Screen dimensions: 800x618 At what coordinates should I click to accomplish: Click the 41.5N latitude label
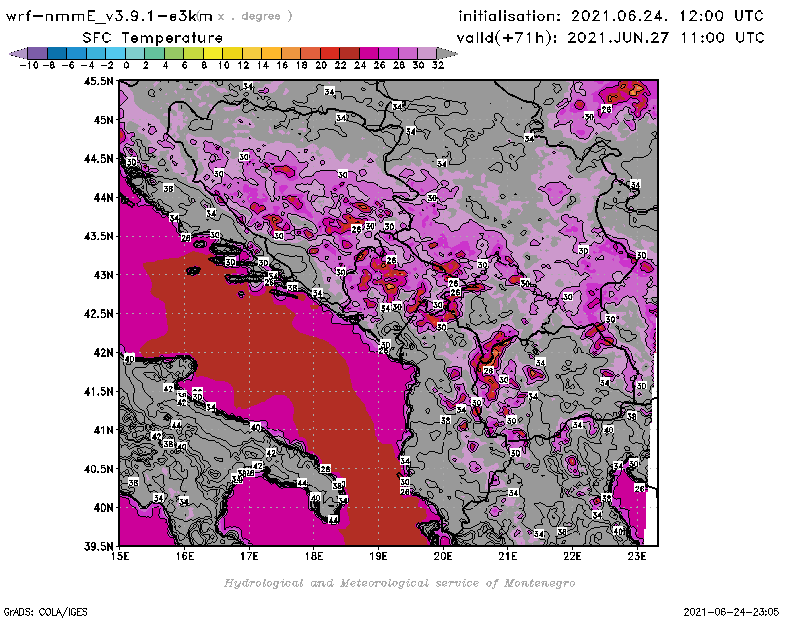tap(98, 391)
